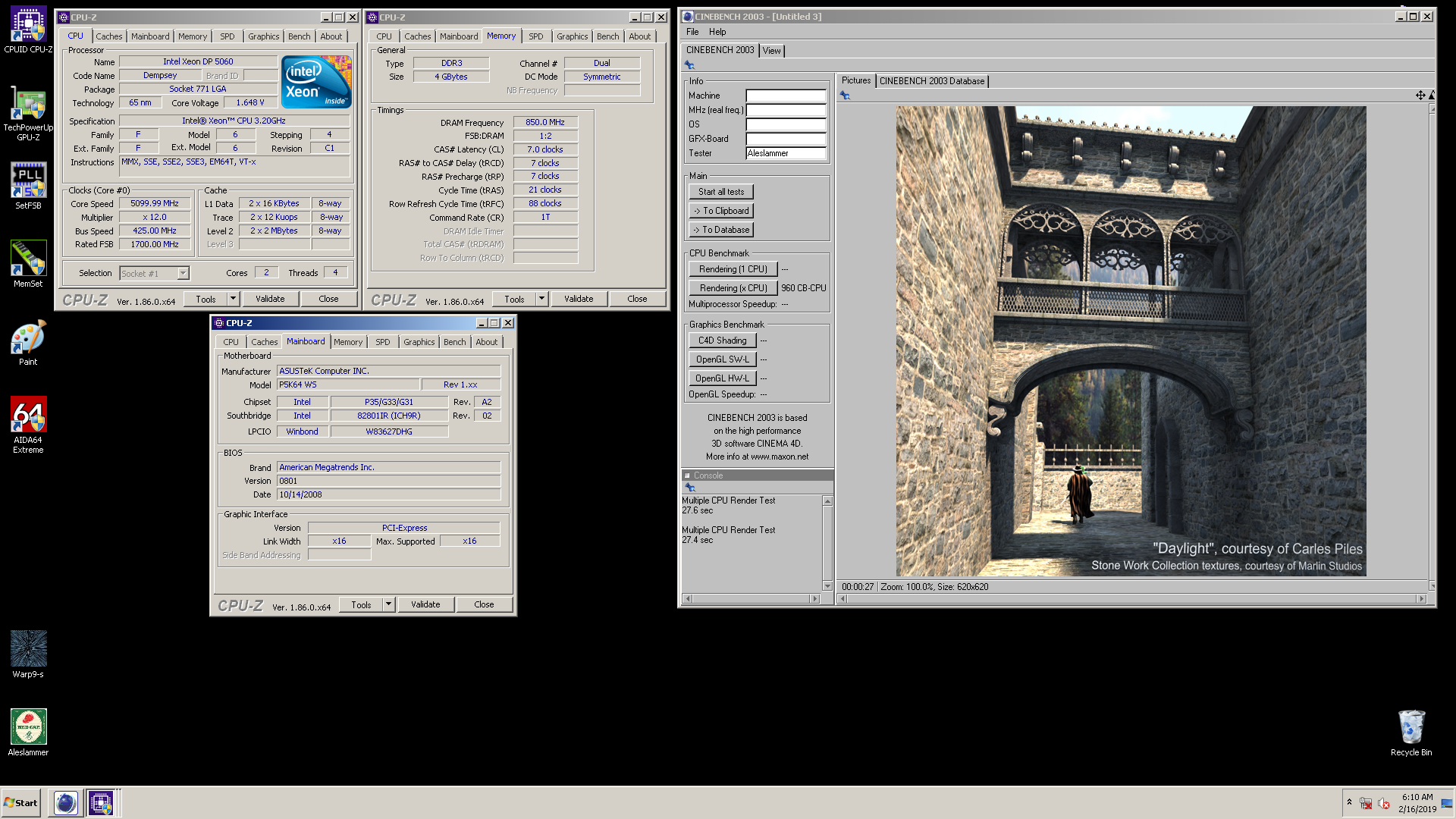Click the network tray icon
1456x819 pixels.
[x=1366, y=803]
